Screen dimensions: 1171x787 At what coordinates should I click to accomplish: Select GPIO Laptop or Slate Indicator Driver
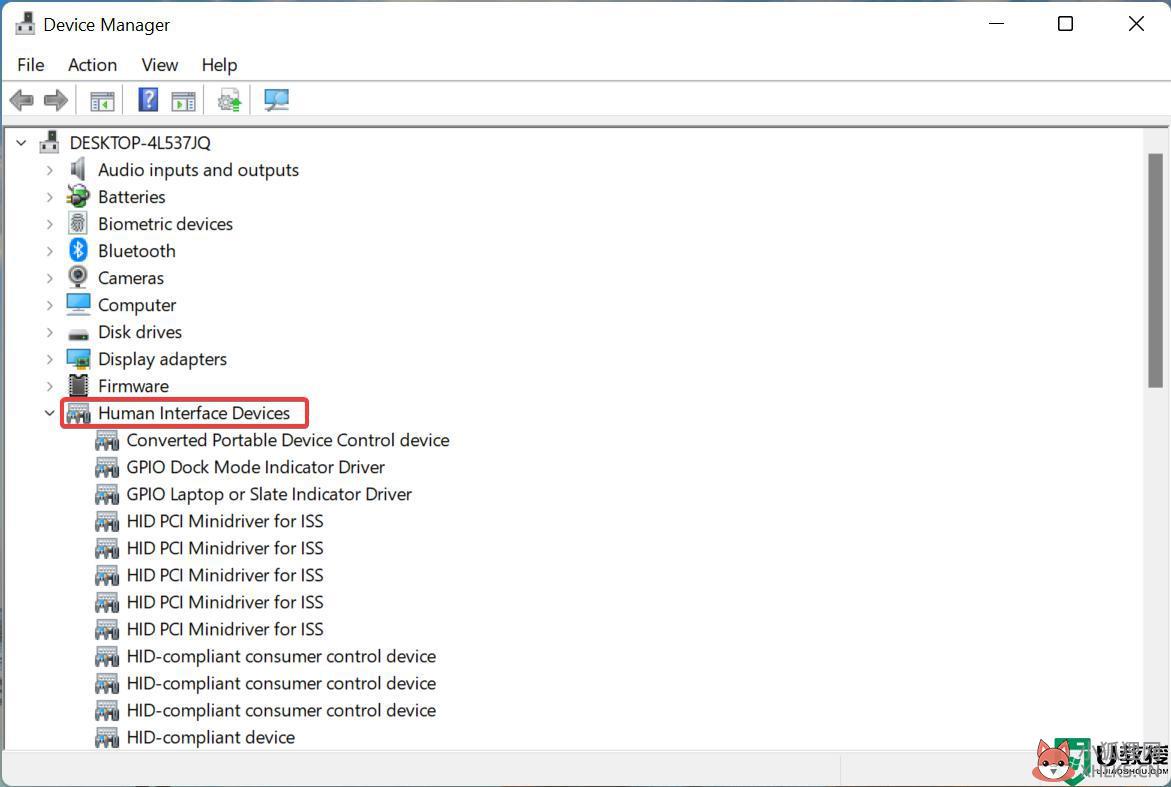point(269,494)
